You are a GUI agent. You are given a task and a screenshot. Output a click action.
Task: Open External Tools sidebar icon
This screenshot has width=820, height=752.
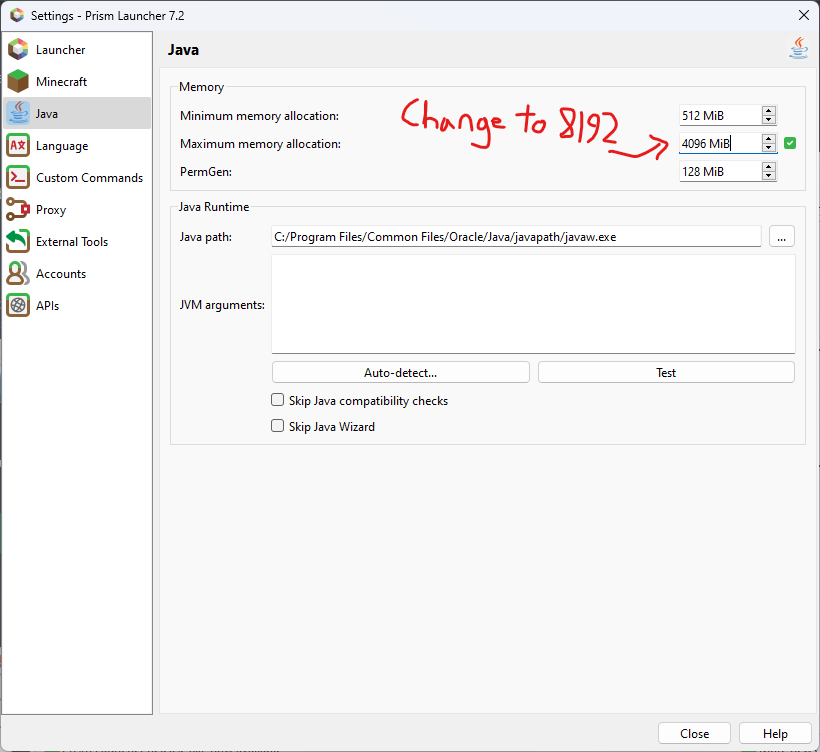[x=18, y=241]
